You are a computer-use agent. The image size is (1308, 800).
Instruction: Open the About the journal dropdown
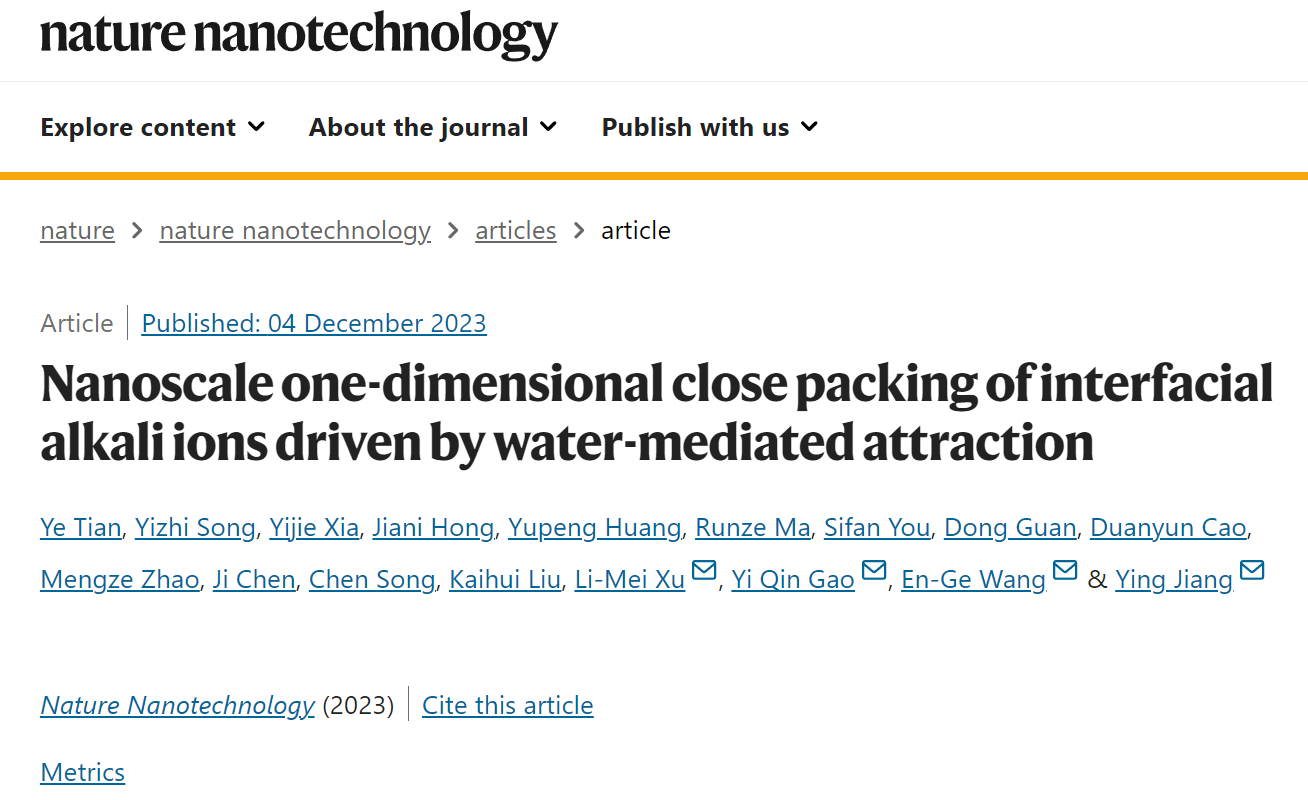pos(433,128)
